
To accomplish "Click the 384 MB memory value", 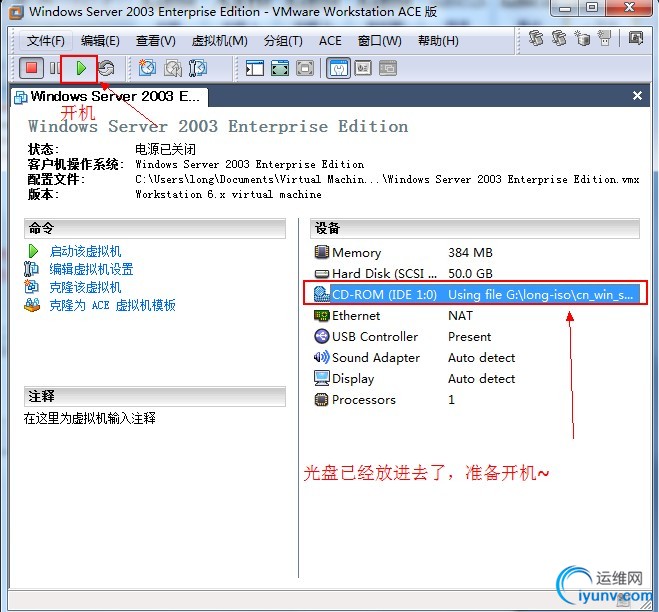I will coord(470,253).
